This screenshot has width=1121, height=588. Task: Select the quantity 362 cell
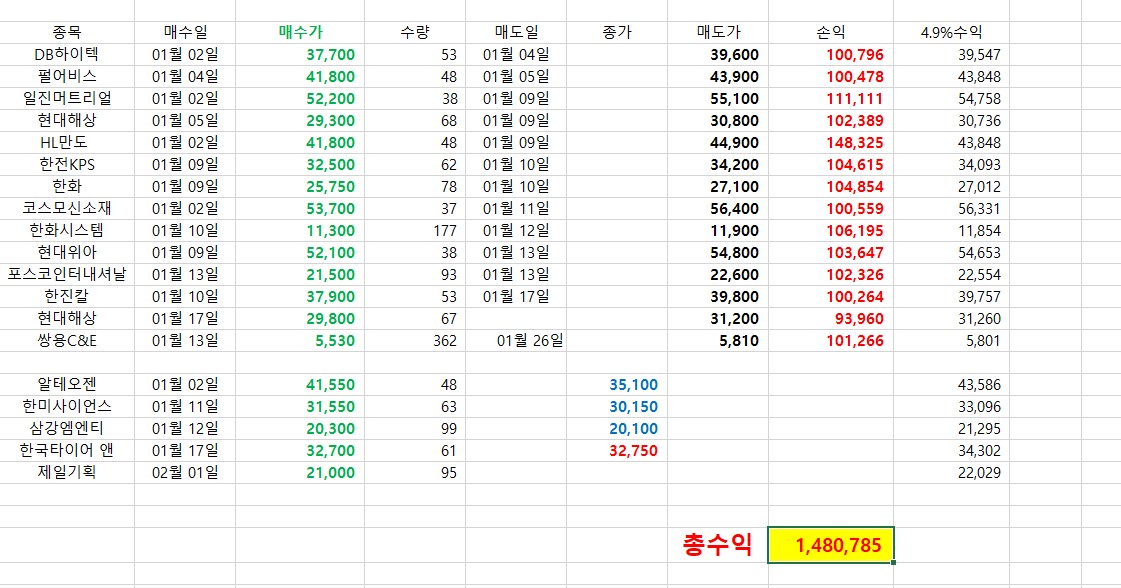tap(415, 340)
